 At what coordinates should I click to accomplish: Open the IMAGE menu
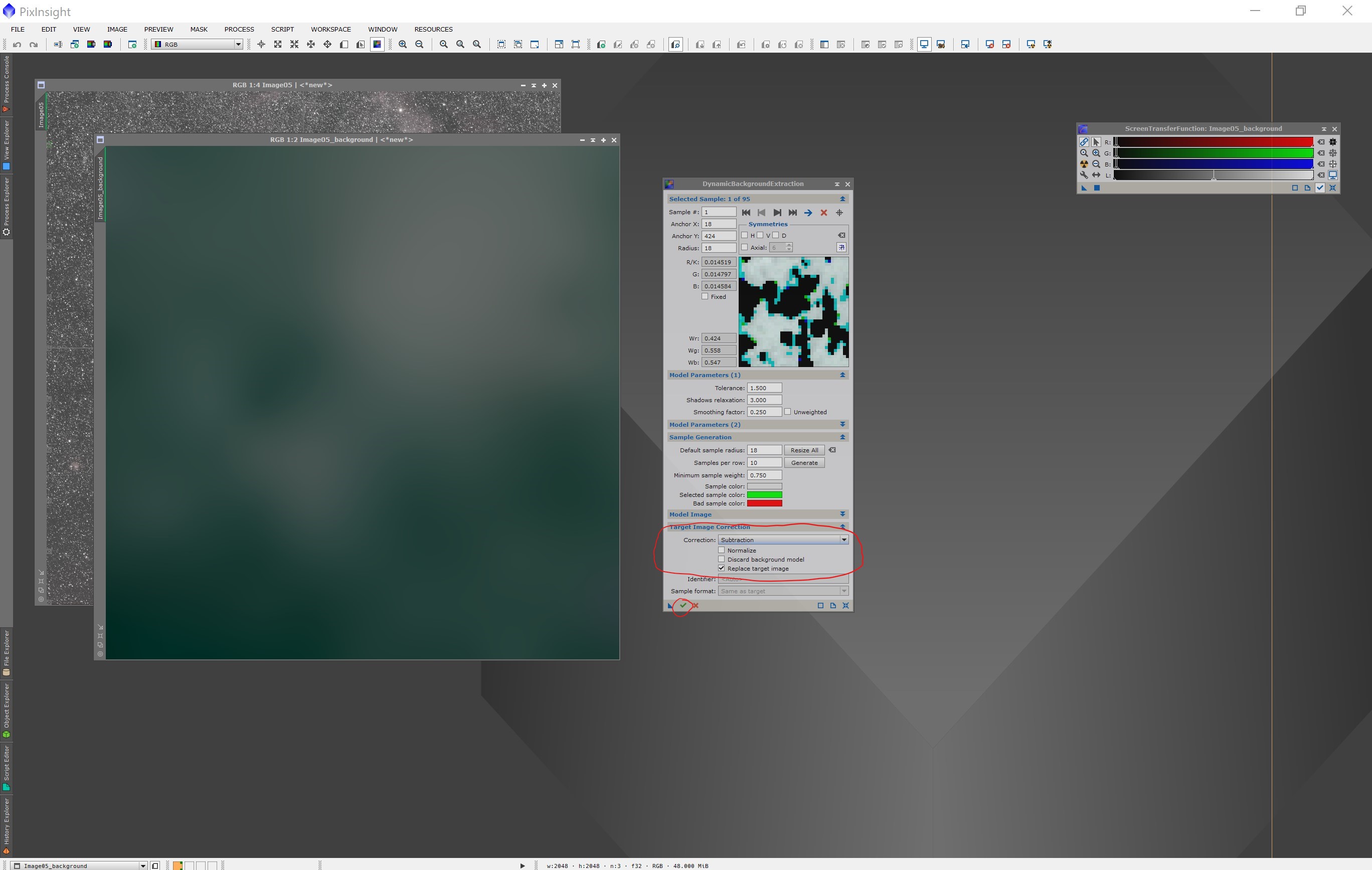[117, 29]
